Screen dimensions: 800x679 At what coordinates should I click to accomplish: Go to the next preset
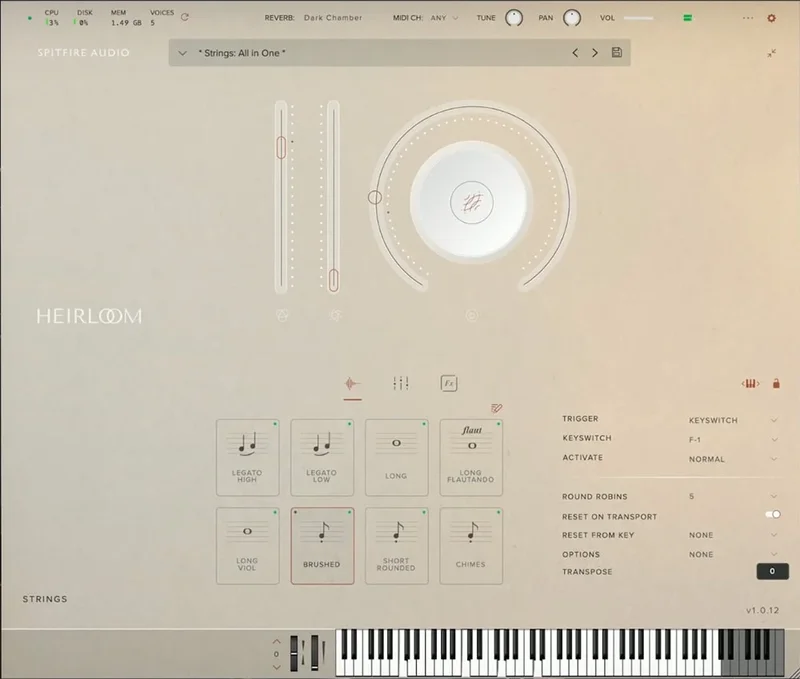point(595,53)
